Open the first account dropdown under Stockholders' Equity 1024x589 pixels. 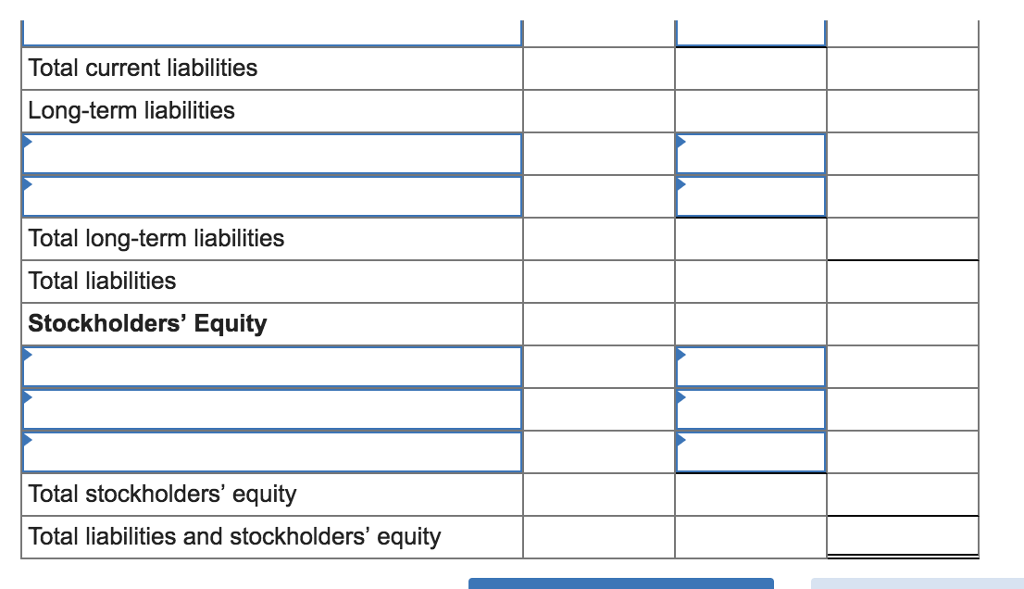point(270,366)
